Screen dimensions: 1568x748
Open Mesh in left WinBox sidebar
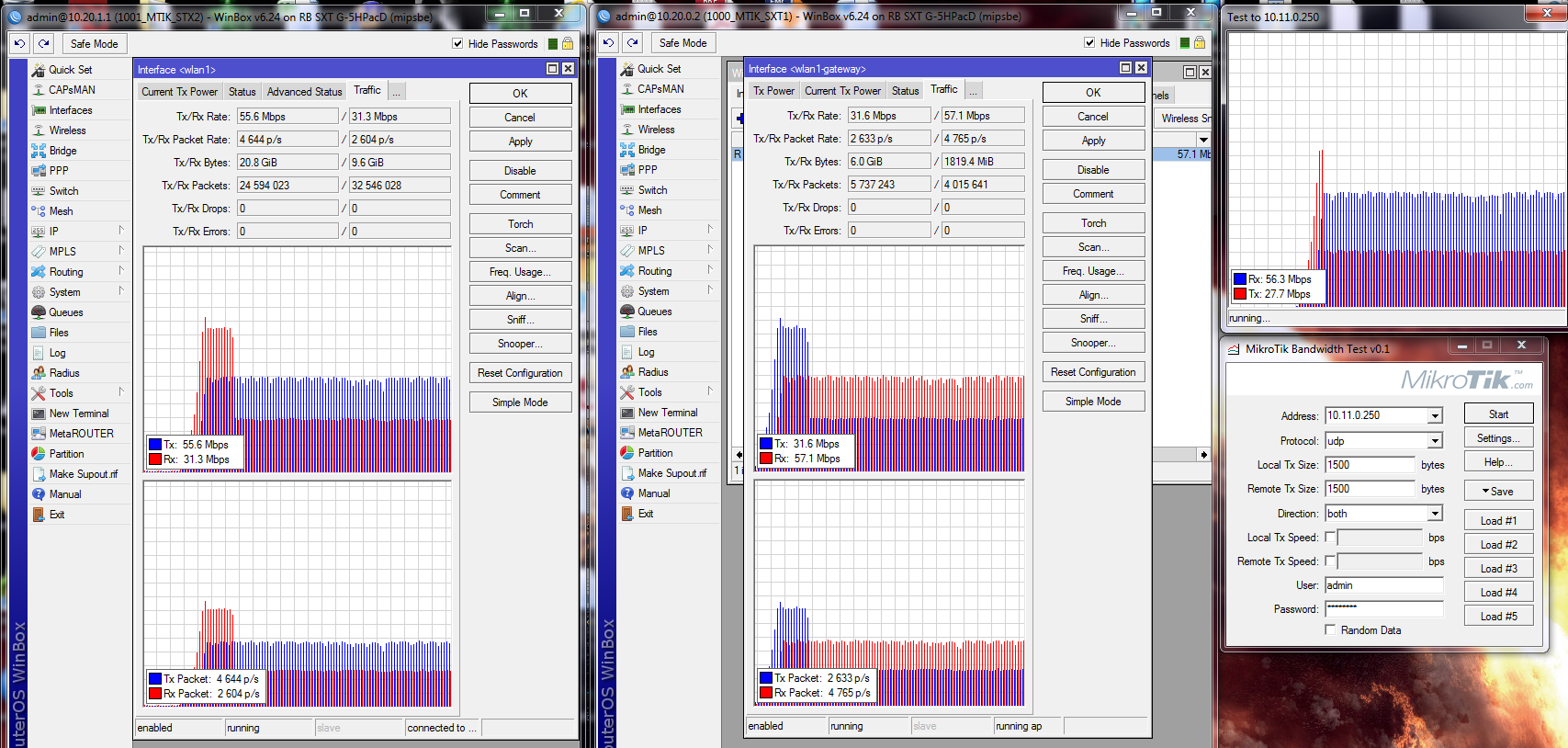(61, 211)
